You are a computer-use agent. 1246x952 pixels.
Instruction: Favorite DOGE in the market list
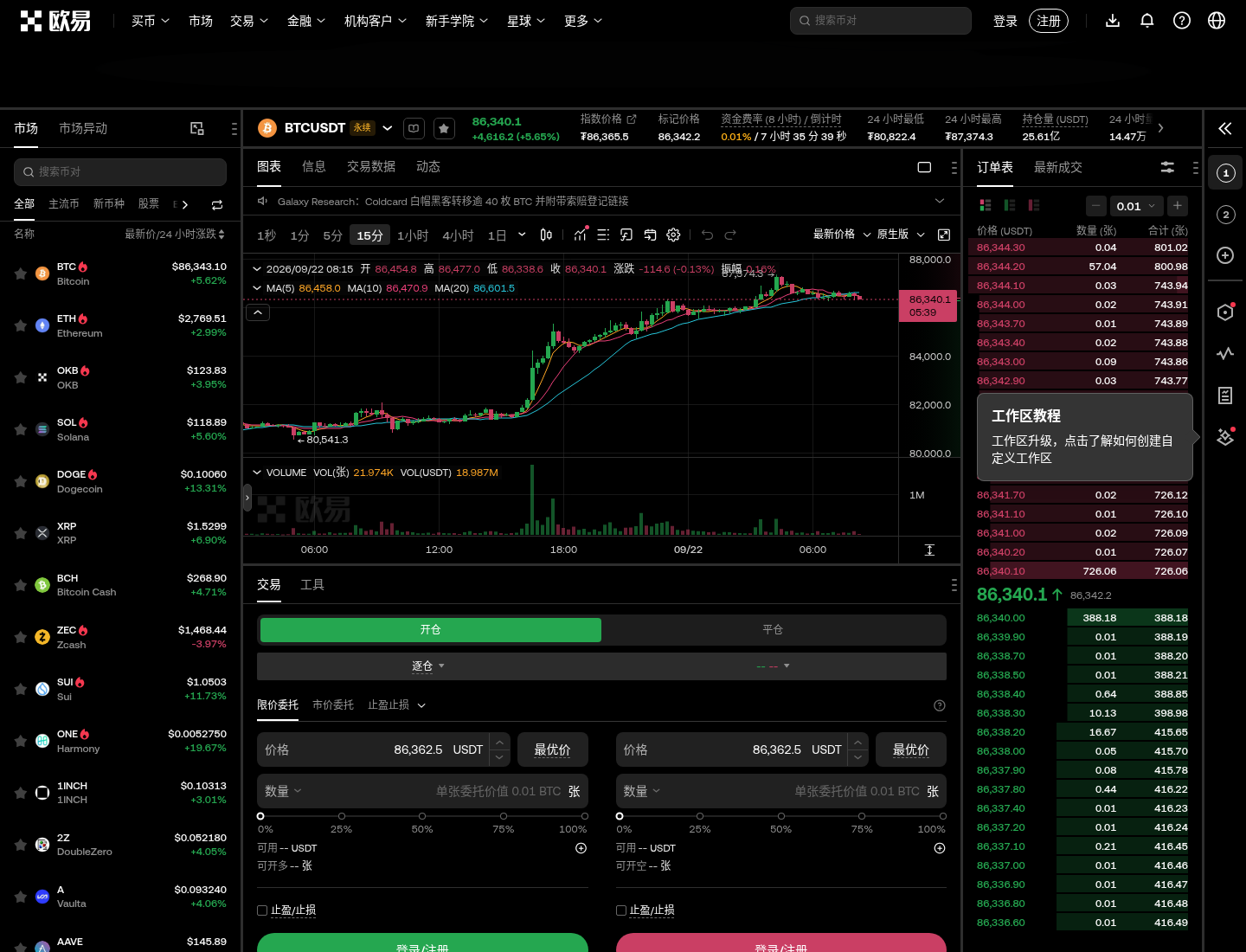[20, 481]
